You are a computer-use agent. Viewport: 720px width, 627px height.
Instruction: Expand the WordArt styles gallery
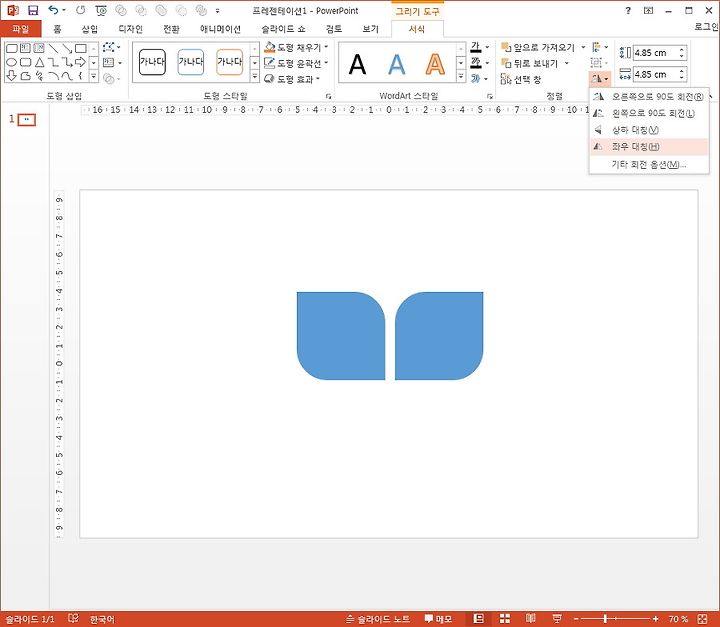coord(461,76)
